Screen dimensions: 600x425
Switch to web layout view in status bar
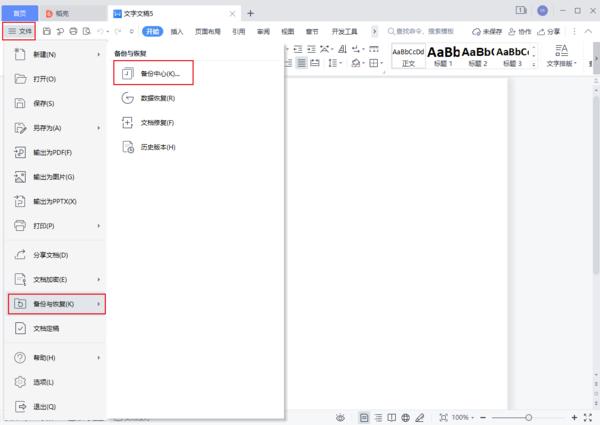tap(404, 417)
